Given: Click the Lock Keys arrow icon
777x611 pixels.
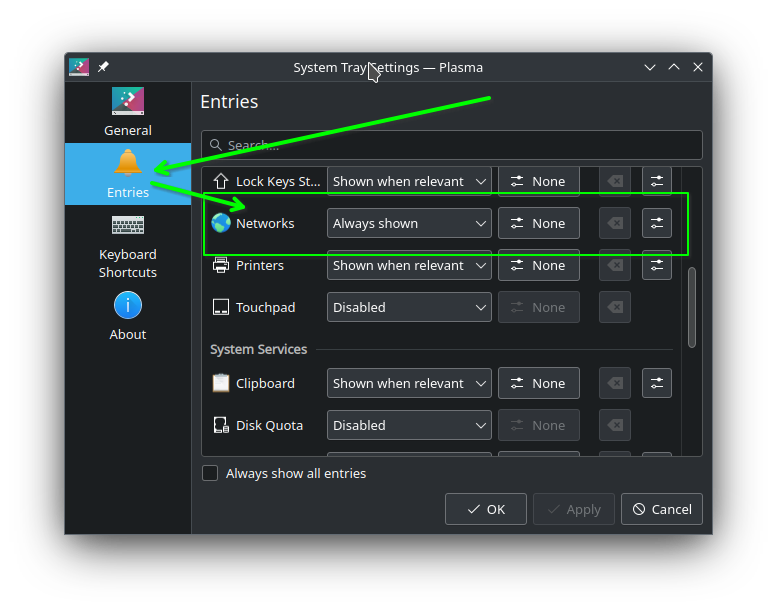Looking at the screenshot, I should [x=221, y=181].
